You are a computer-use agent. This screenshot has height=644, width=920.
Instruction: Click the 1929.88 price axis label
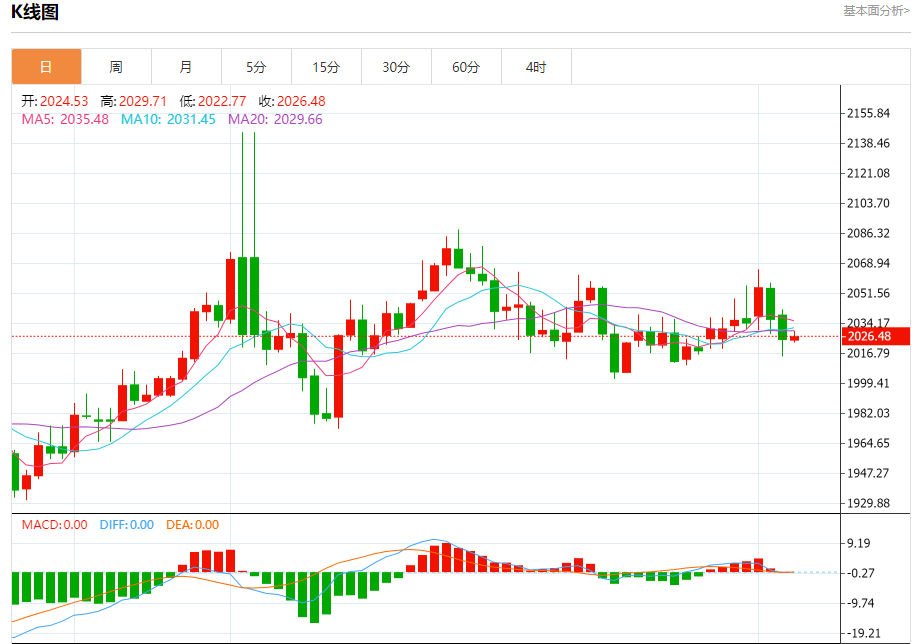click(x=868, y=503)
